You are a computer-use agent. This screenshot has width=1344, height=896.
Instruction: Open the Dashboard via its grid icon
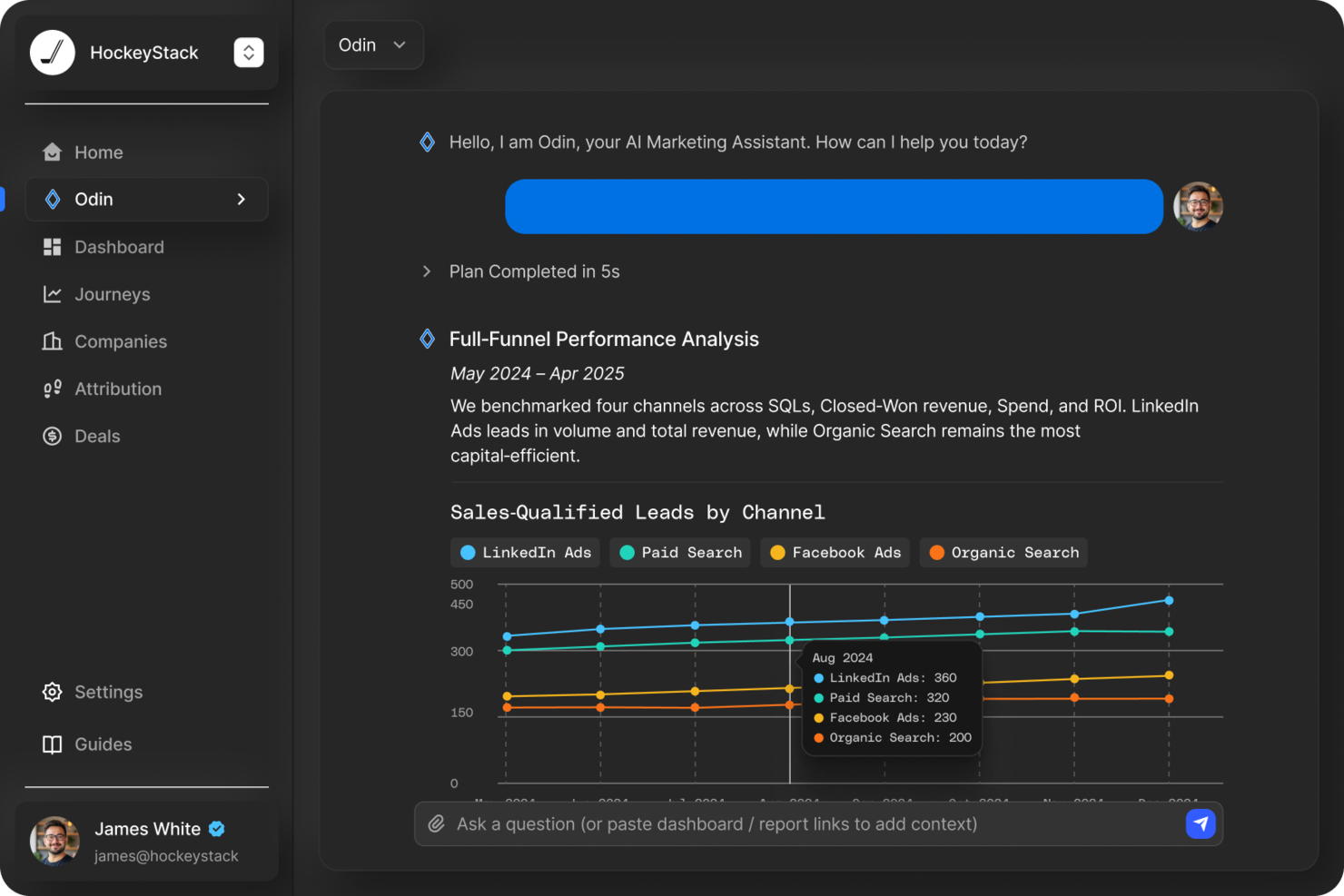[x=52, y=246]
